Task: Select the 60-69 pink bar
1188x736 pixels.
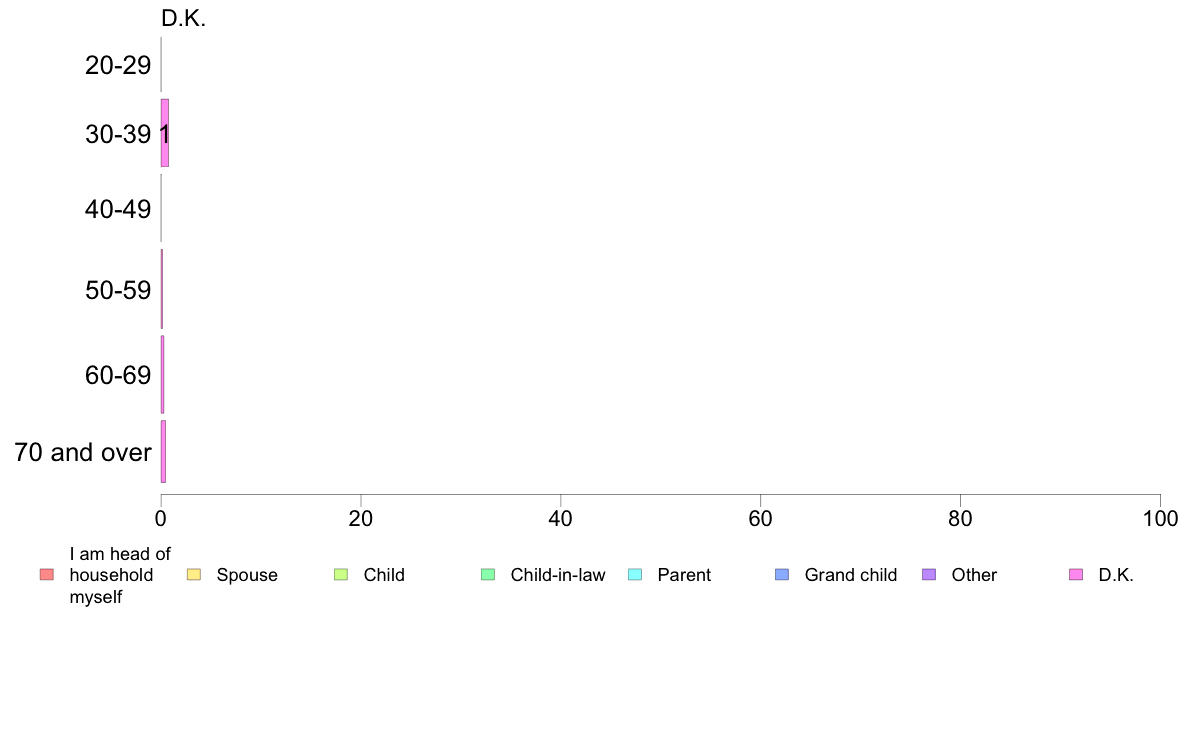Action: (x=162, y=374)
